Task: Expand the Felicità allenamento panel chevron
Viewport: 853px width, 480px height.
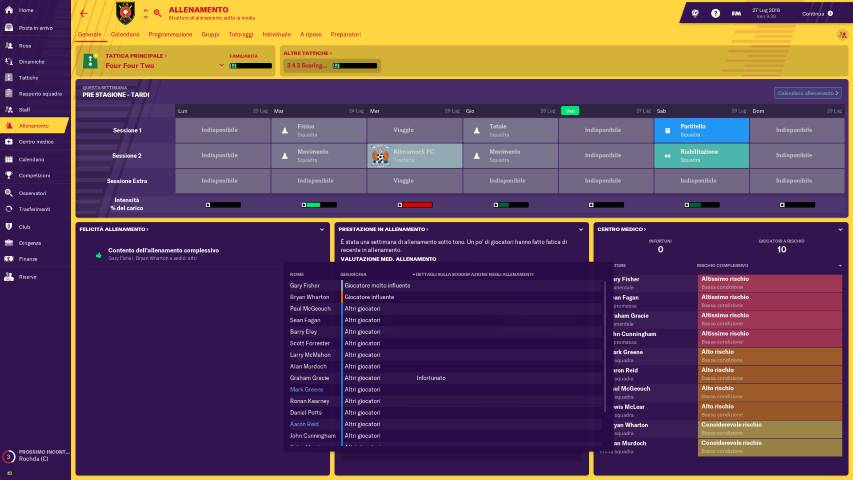Action: pyautogui.click(x=323, y=229)
